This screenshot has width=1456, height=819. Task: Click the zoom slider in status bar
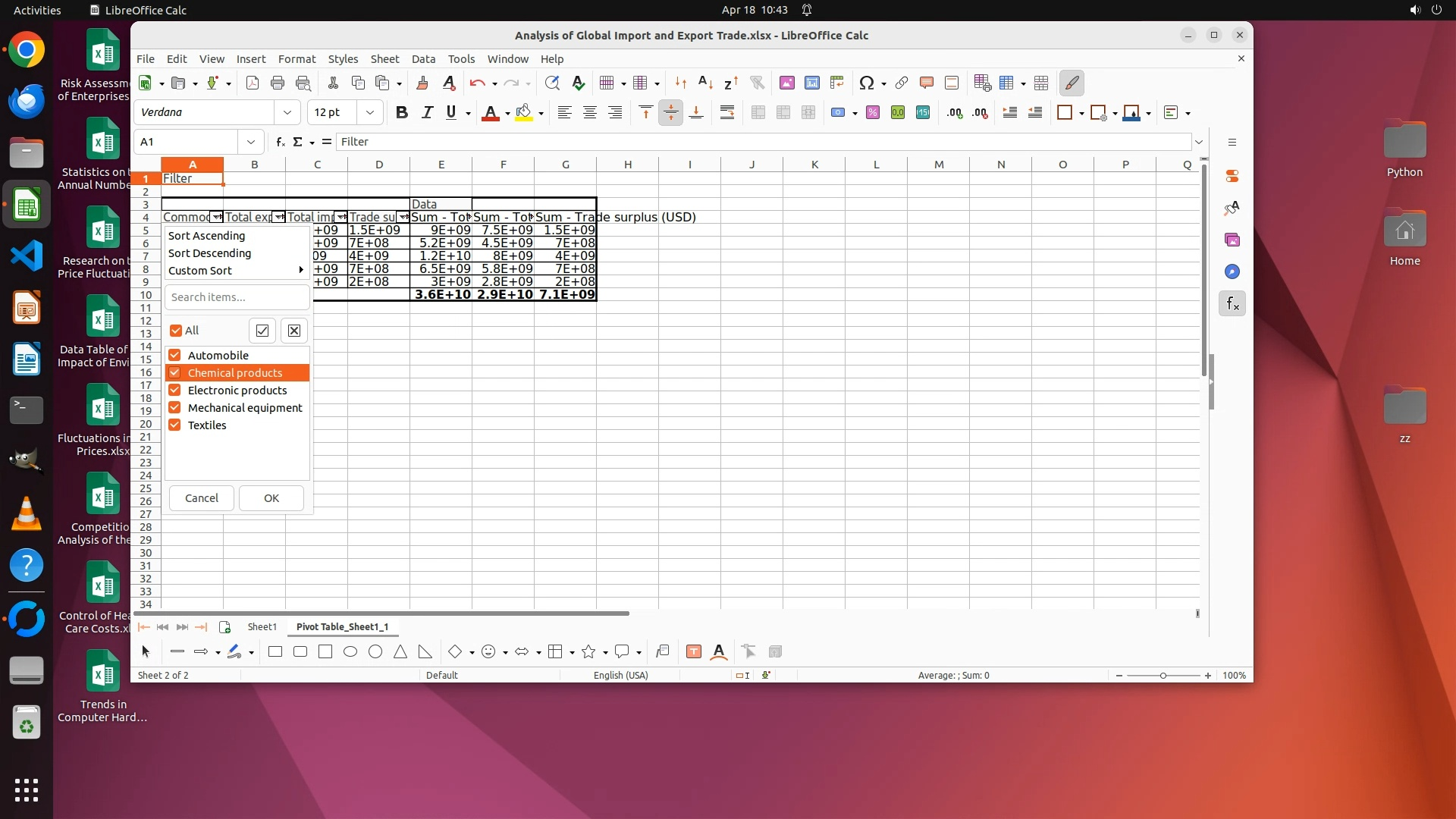coord(1163,676)
